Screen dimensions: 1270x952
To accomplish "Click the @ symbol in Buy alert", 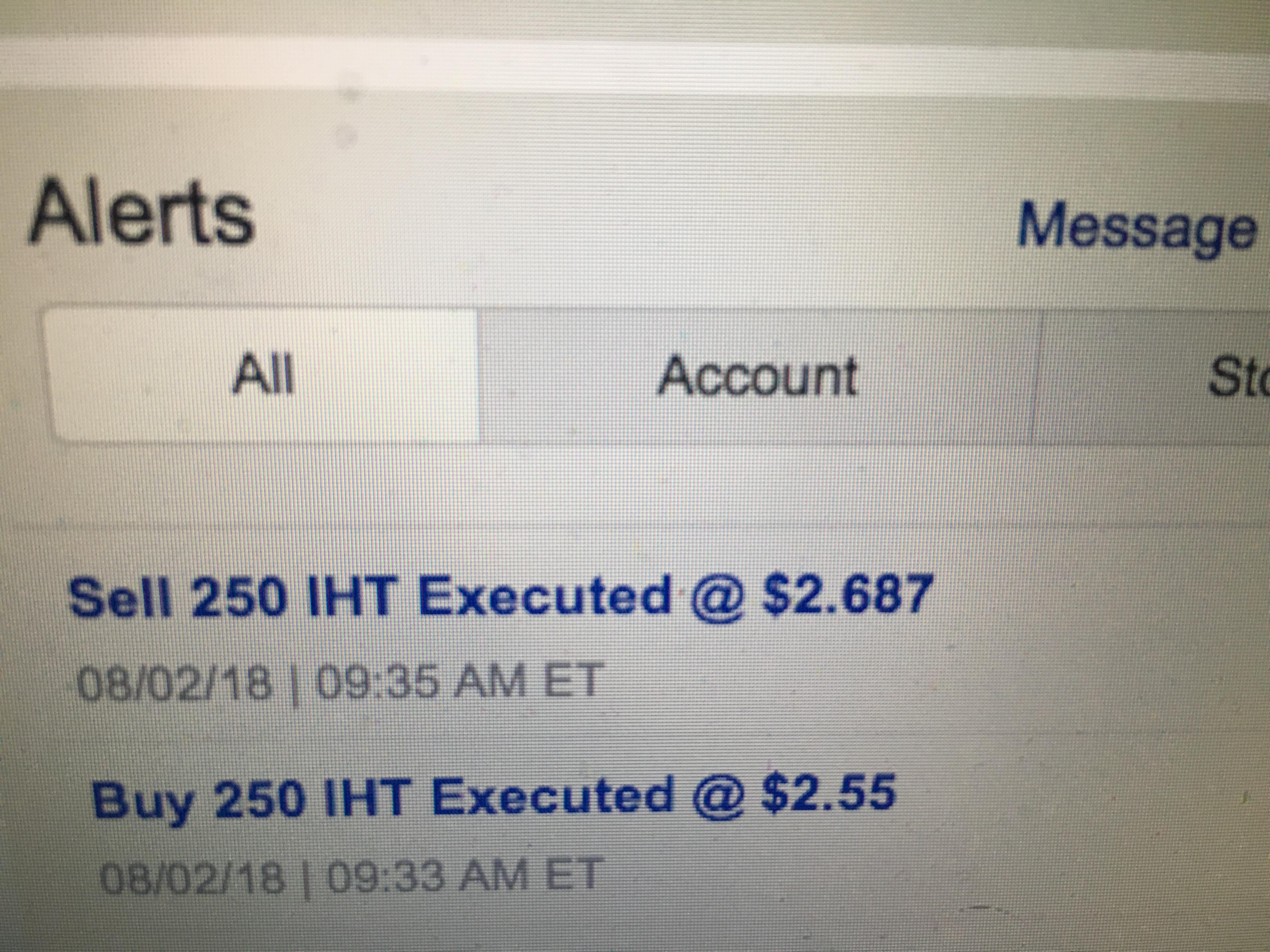I will (718, 797).
